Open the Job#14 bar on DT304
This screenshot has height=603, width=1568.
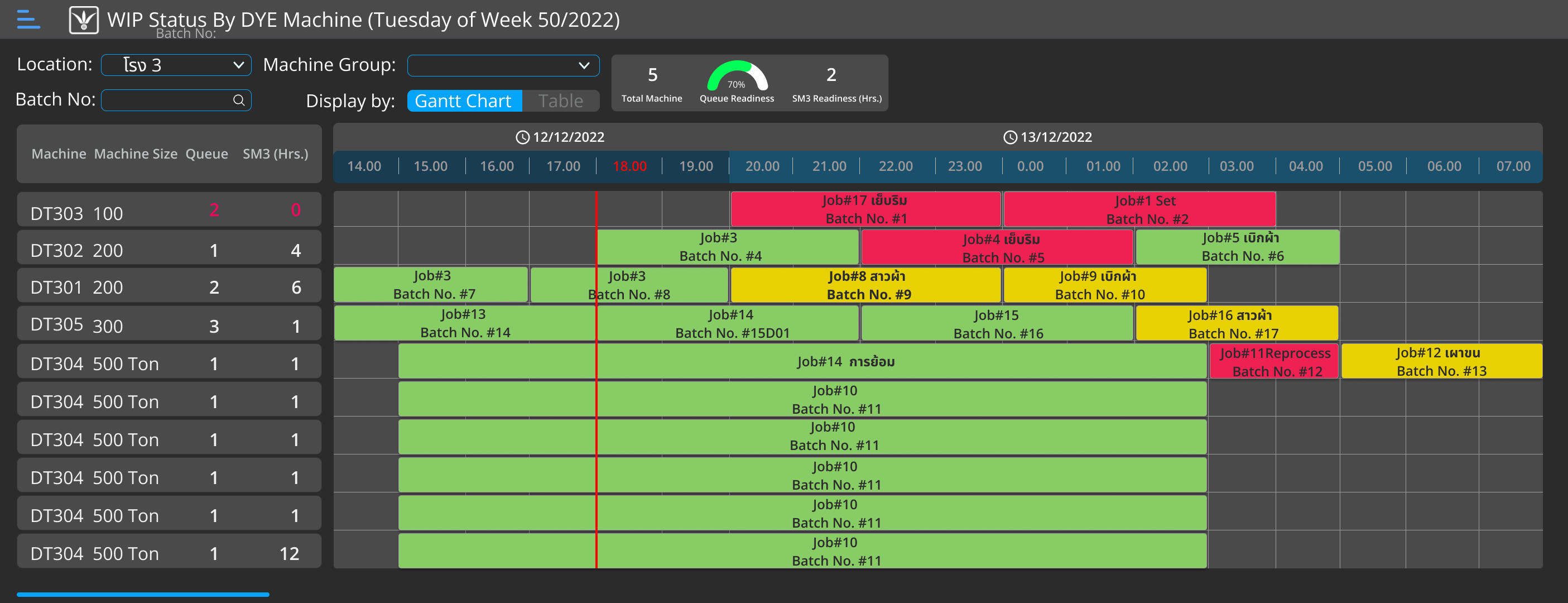(x=802, y=362)
